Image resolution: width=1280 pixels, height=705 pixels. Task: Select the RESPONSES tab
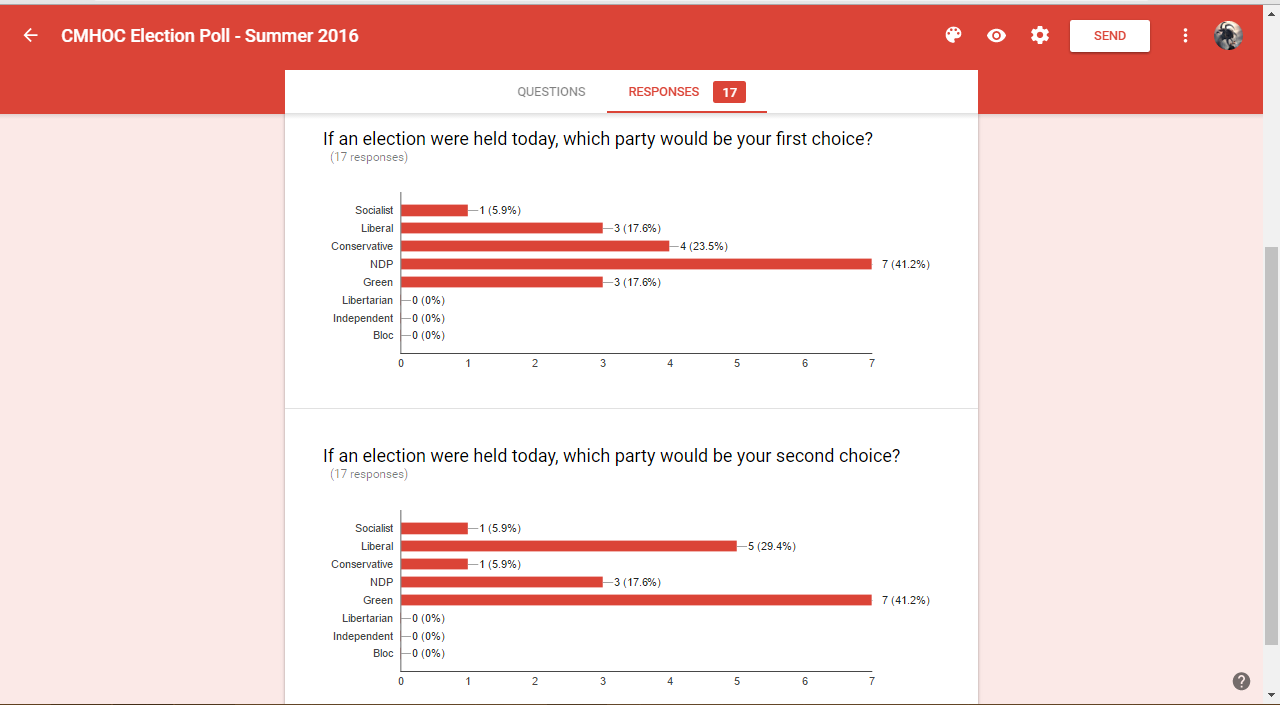[x=663, y=92]
